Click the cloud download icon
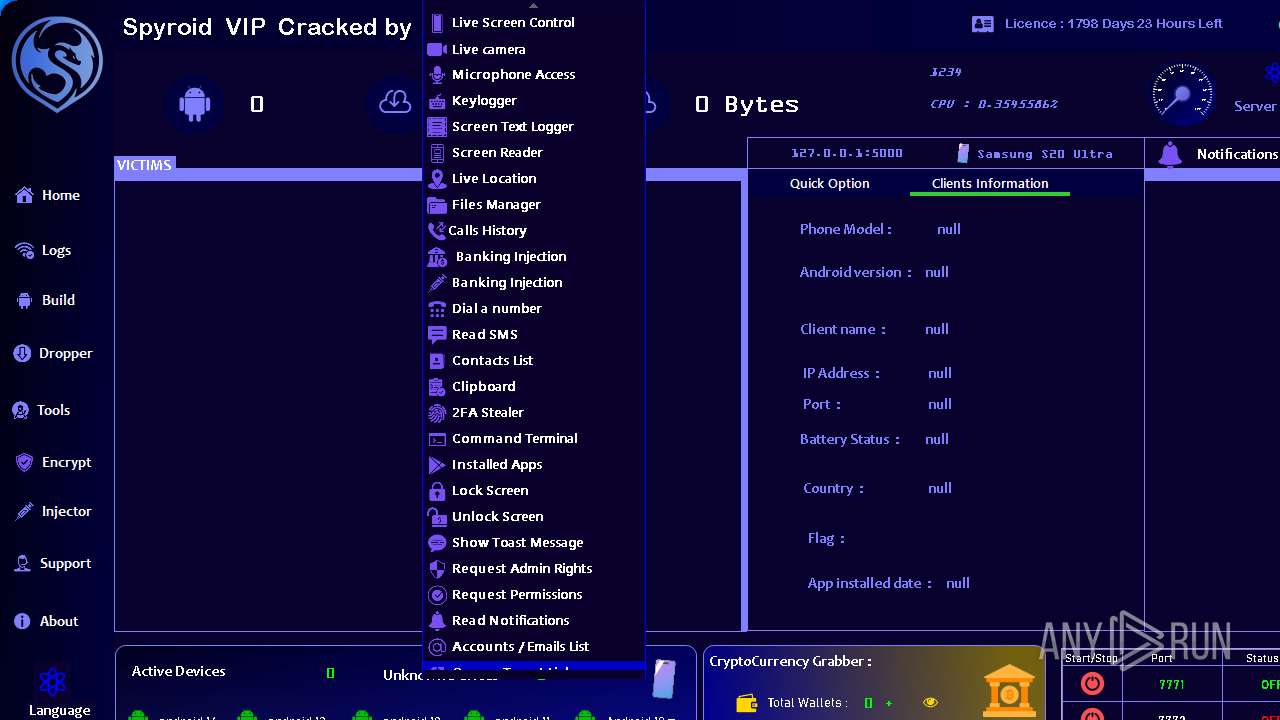1280x720 pixels. [x=395, y=102]
